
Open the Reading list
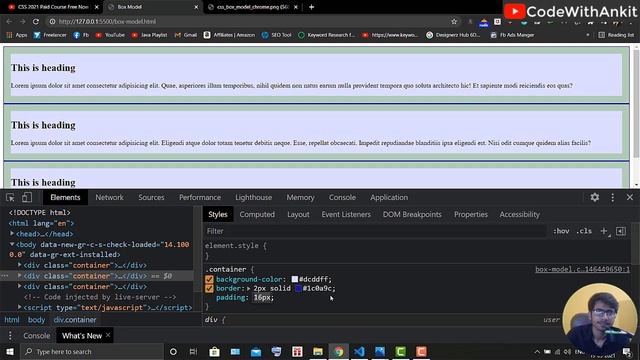(616, 35)
